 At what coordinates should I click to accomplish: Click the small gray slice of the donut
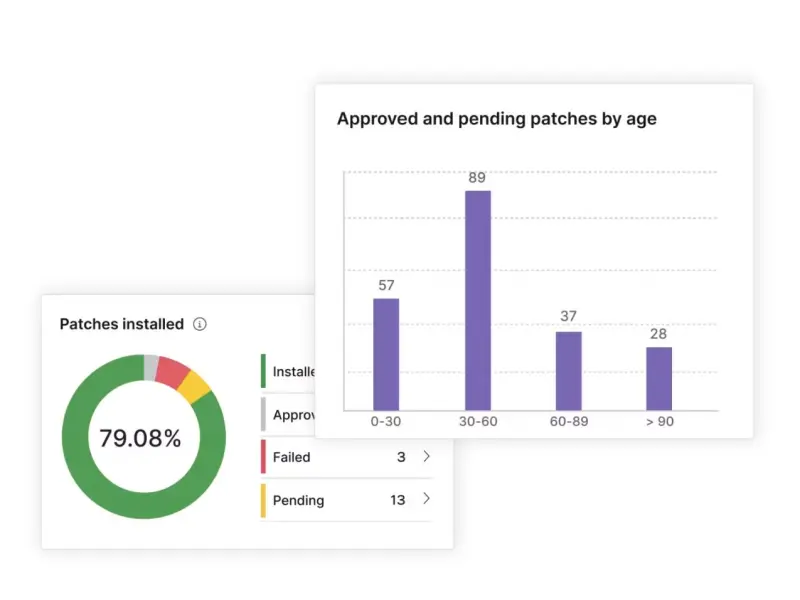click(150, 366)
